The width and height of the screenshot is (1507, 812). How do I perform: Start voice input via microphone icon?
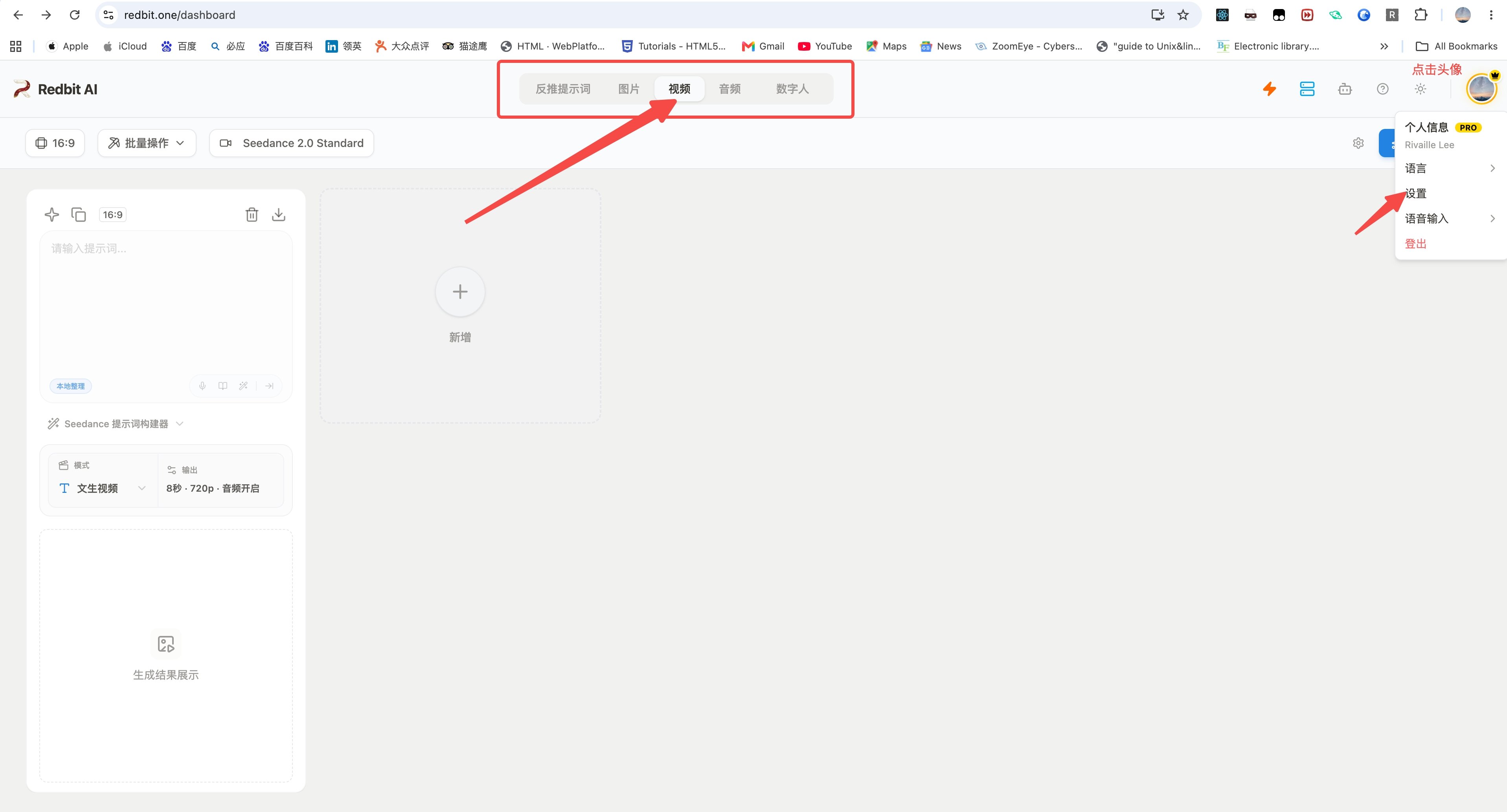202,386
